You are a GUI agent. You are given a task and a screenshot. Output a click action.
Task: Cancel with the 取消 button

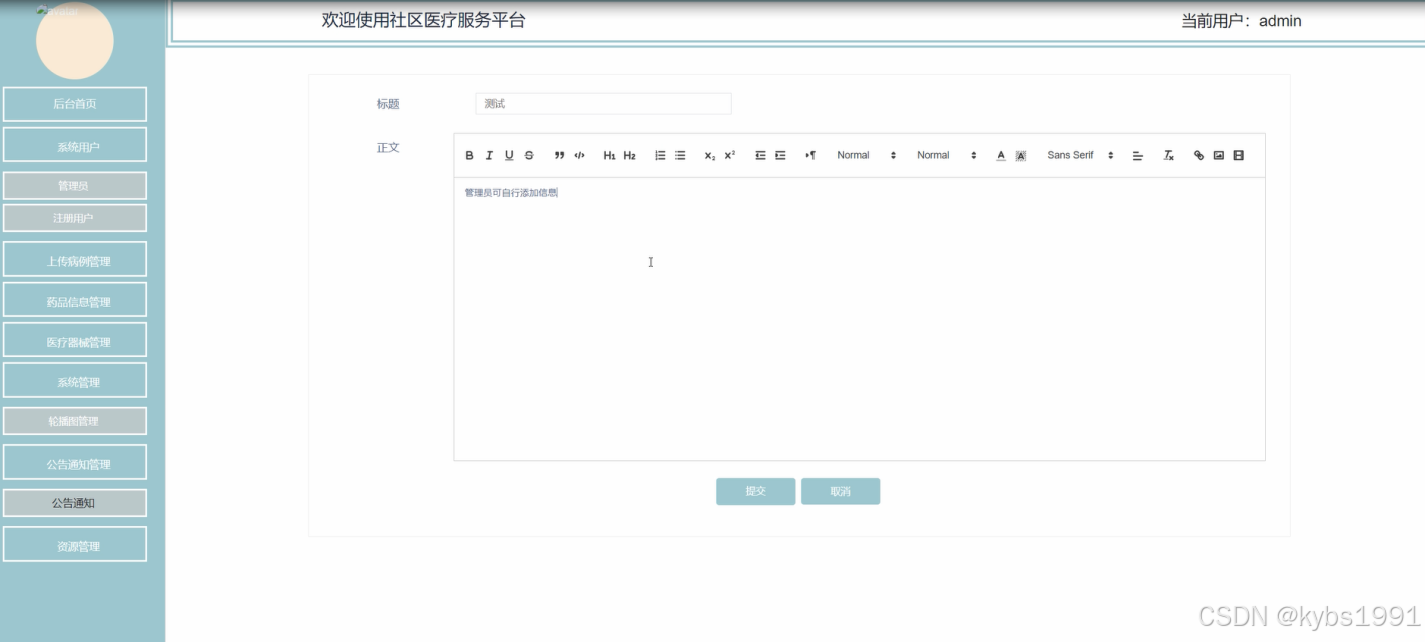pyautogui.click(x=840, y=491)
